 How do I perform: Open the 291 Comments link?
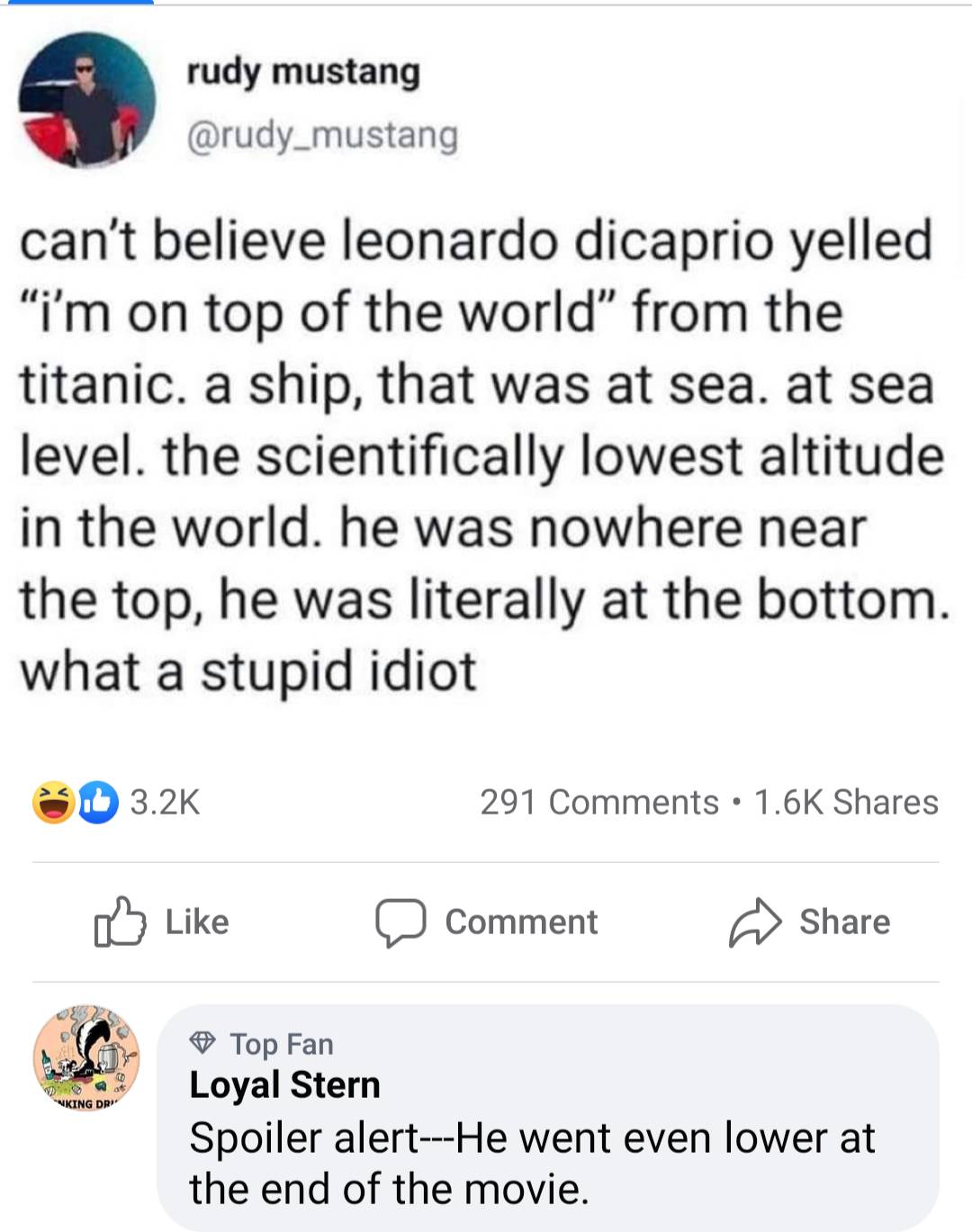point(598,802)
